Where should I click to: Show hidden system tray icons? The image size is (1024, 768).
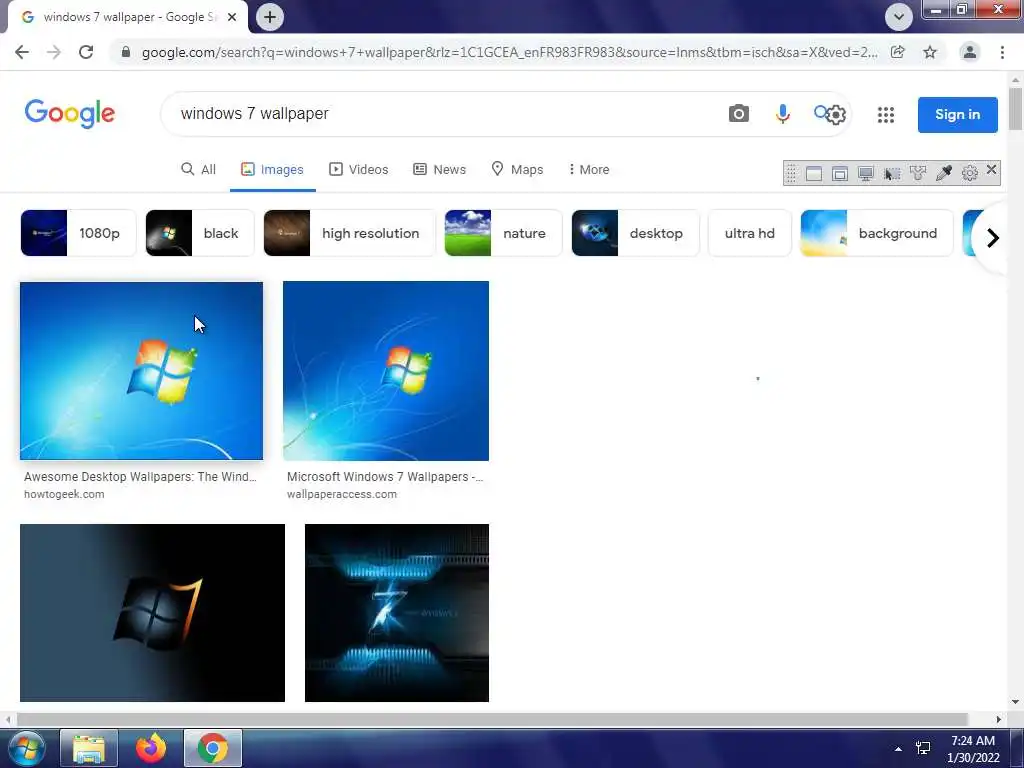point(899,749)
